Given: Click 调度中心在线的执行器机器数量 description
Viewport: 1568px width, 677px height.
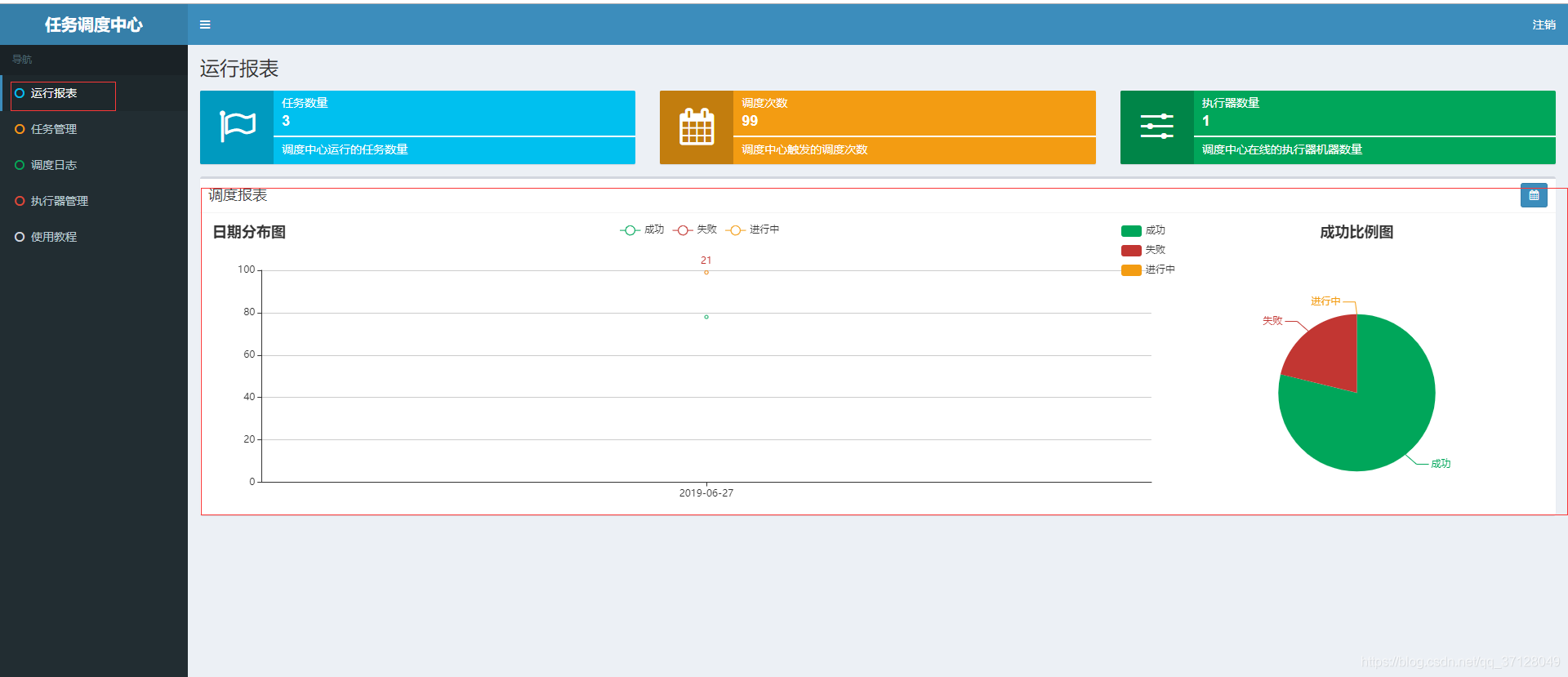Looking at the screenshot, I should 1282,149.
